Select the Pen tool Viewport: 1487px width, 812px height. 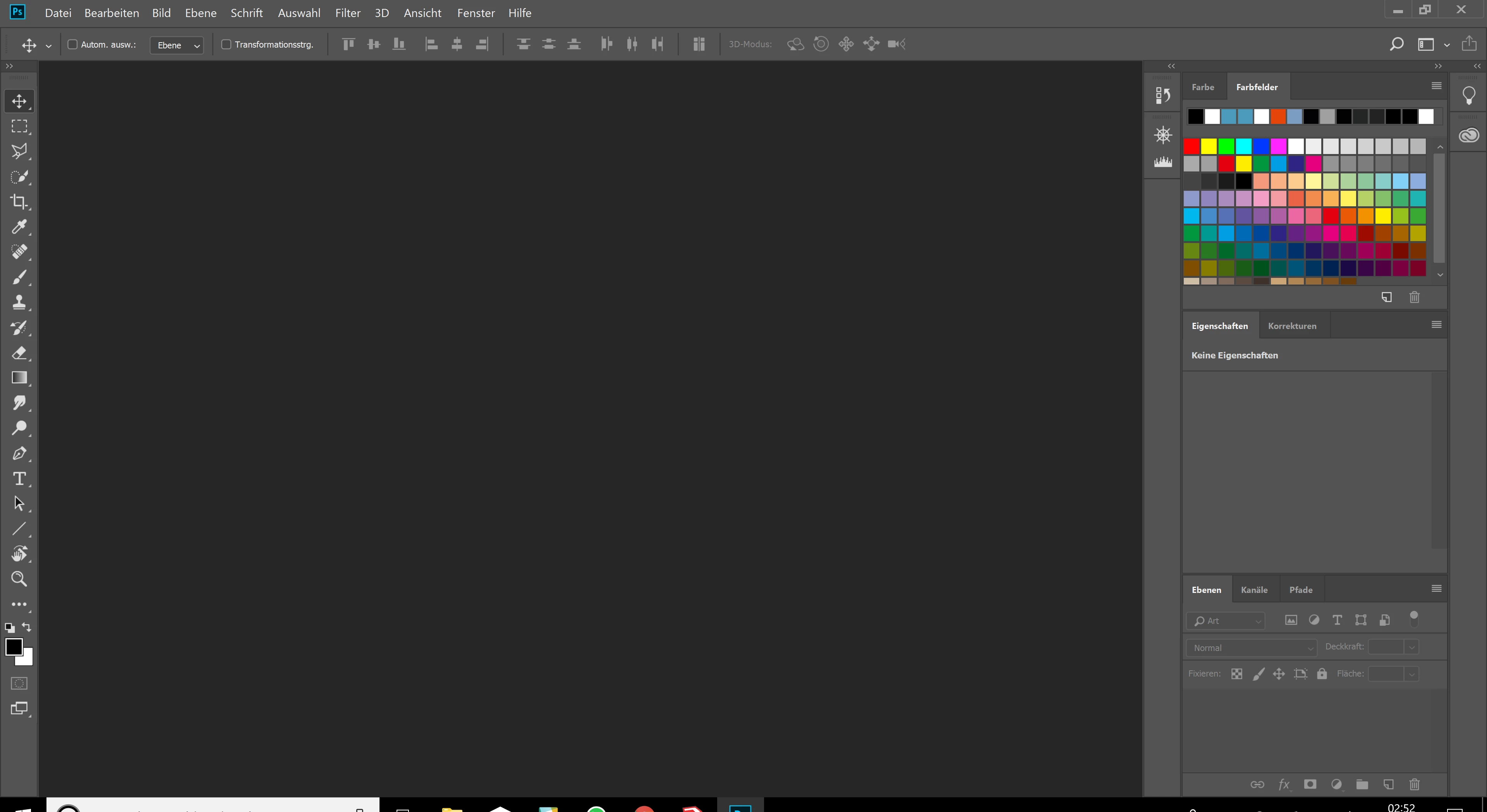19,454
